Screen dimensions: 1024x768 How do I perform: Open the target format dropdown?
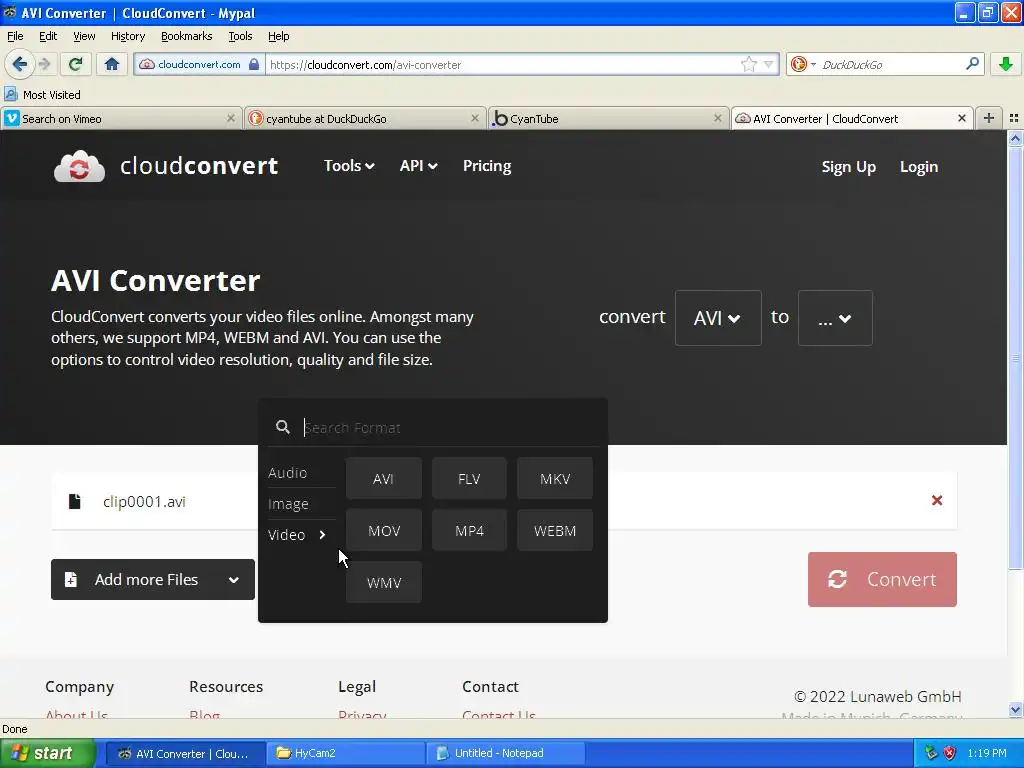point(835,318)
